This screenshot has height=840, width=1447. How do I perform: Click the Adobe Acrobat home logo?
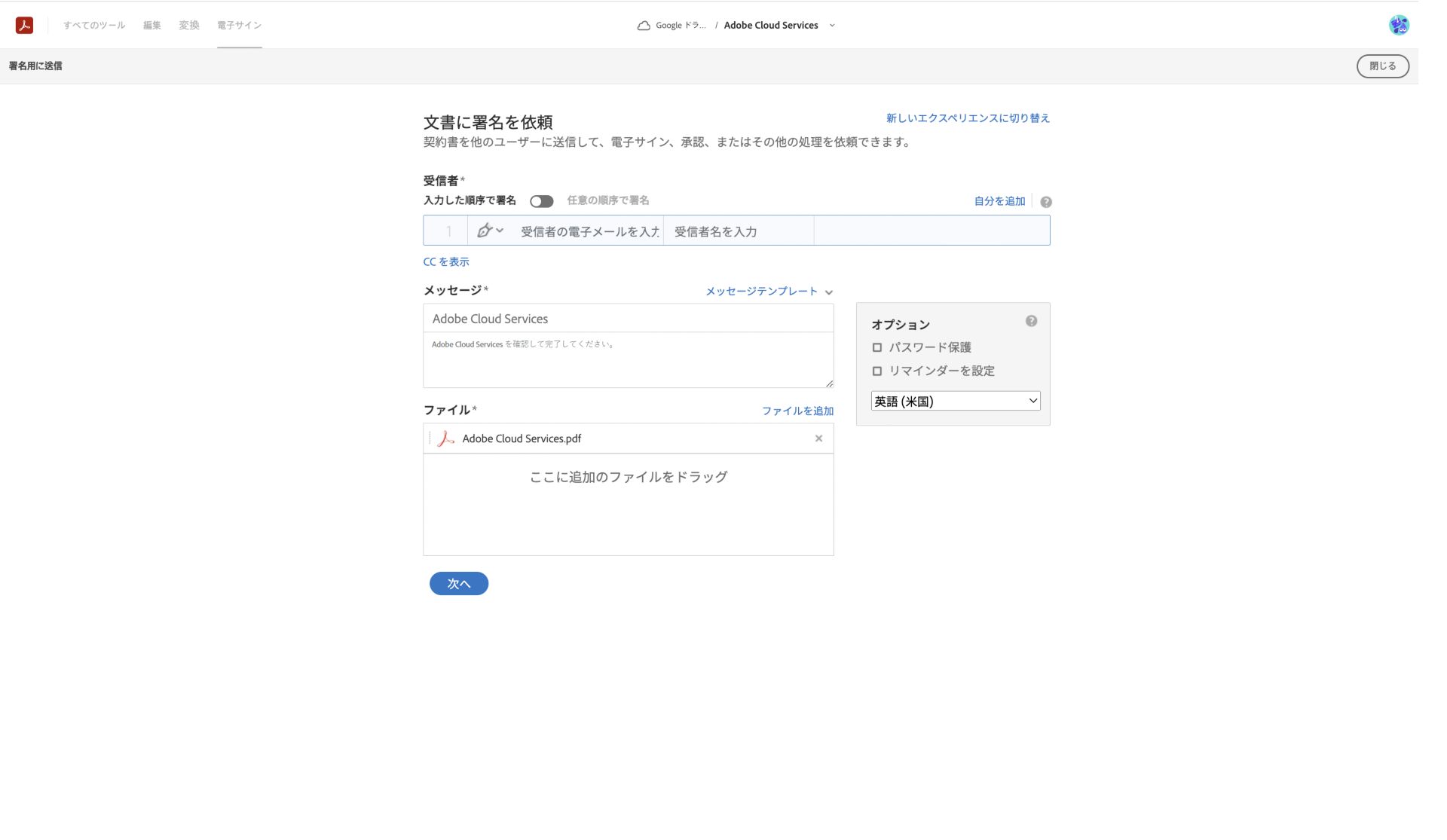point(24,25)
